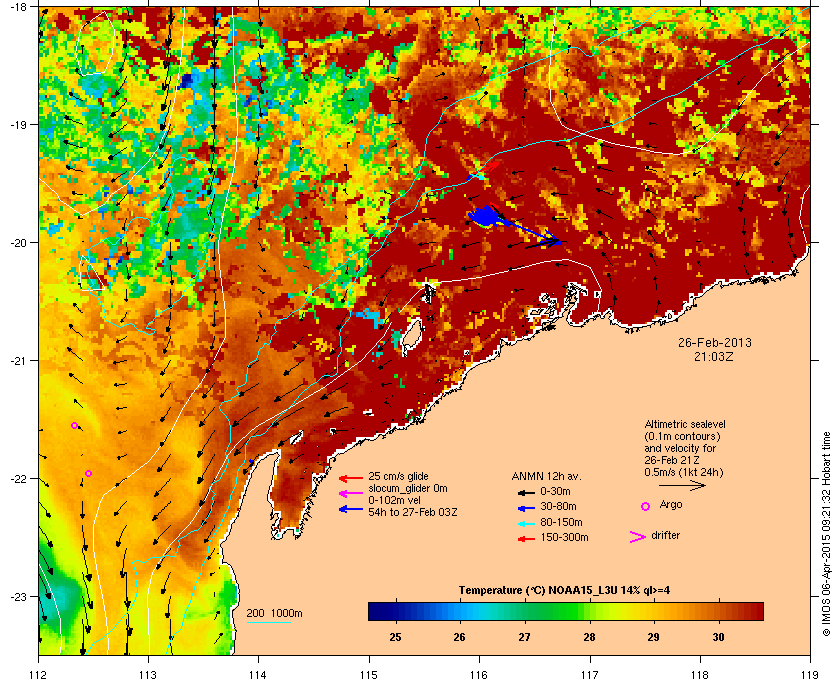This screenshot has width=840, height=680.
Task: Click the tip of the blue glider velocity arrow
Action: tap(559, 242)
